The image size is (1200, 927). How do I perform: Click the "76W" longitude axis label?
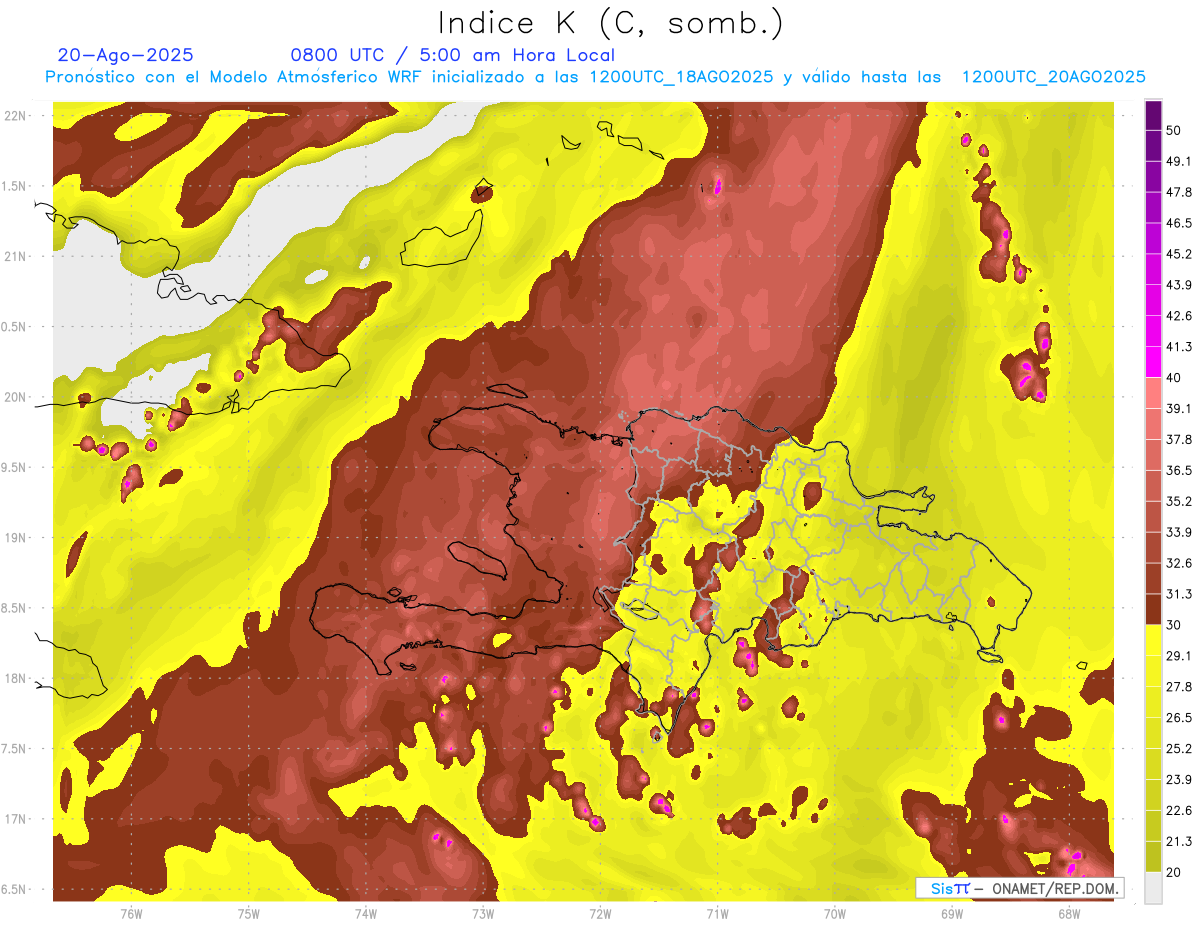pos(131,914)
